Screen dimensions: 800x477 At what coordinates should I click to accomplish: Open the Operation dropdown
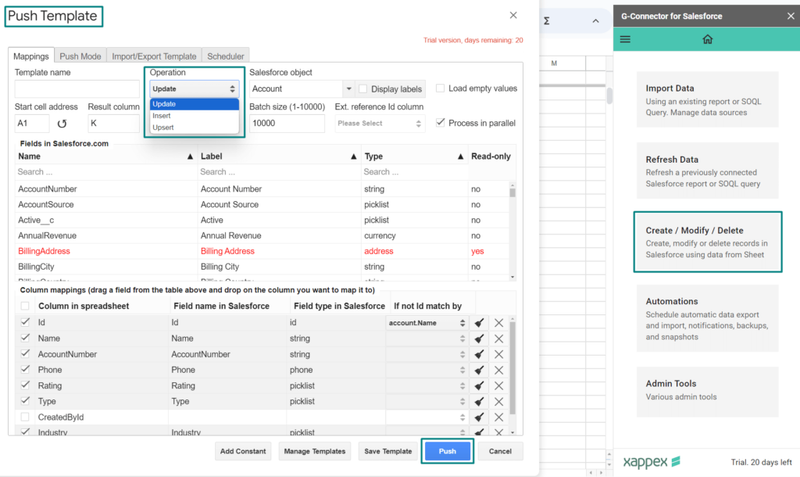194,89
